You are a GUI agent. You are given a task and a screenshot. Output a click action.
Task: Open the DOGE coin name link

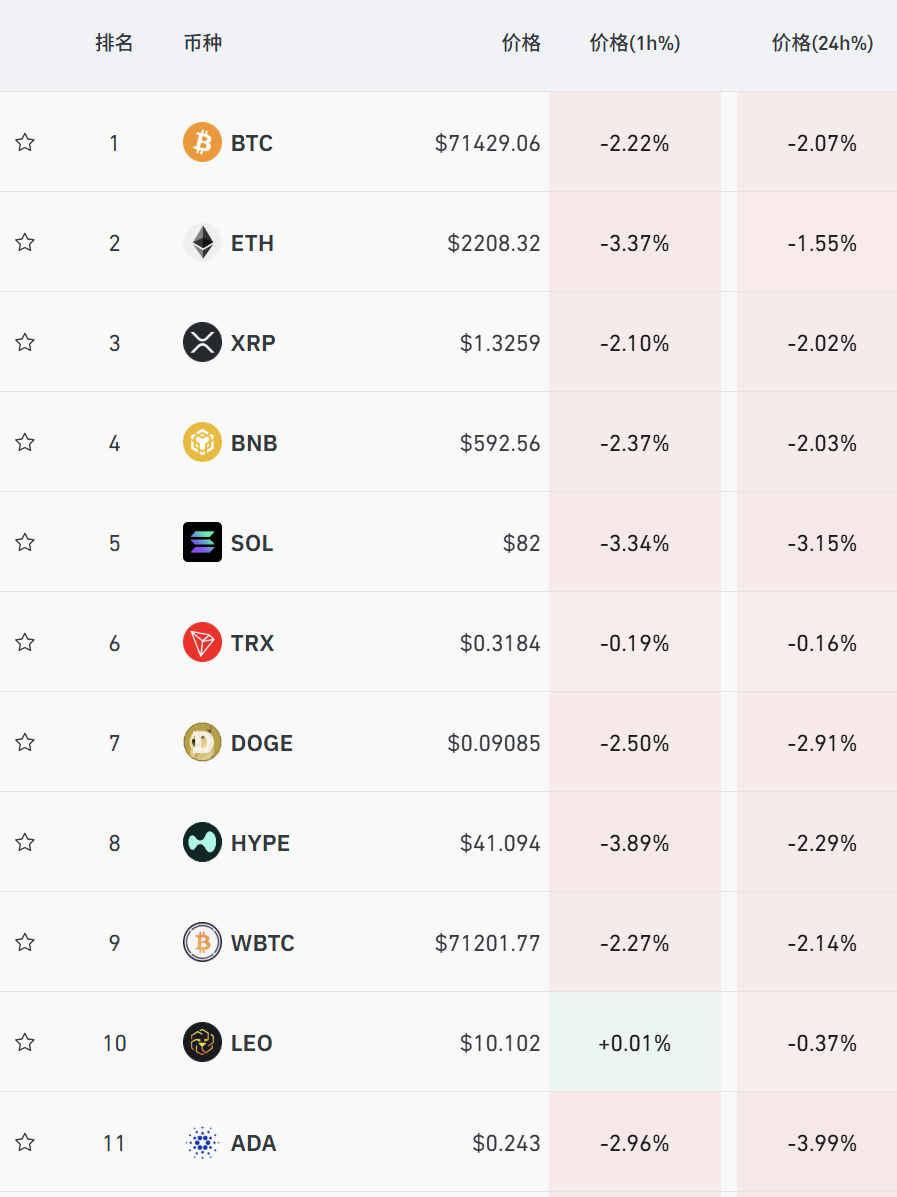coord(261,743)
